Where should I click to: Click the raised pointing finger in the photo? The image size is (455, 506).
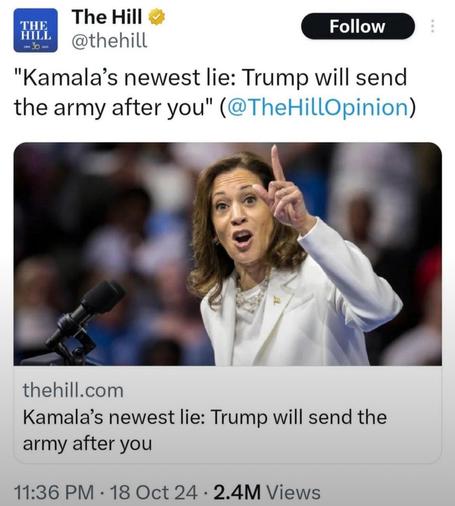click(x=277, y=164)
